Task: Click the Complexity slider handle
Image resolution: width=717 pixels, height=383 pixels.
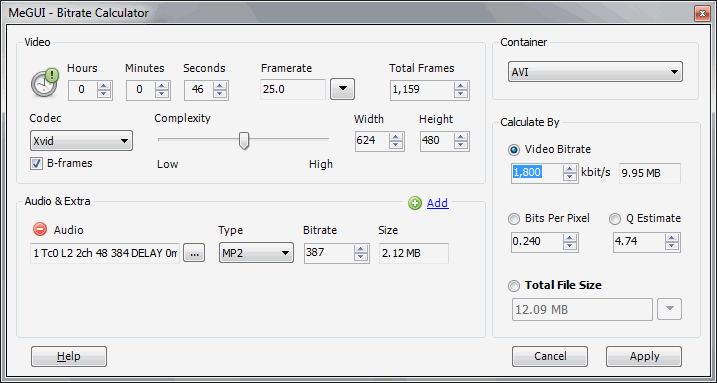Action: coord(244,140)
